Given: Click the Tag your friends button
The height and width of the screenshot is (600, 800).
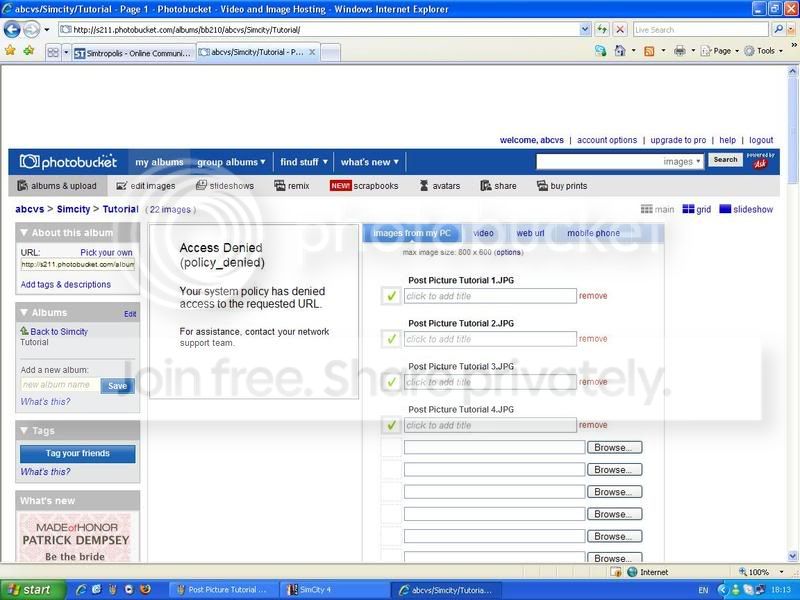Looking at the screenshot, I should [x=78, y=454].
